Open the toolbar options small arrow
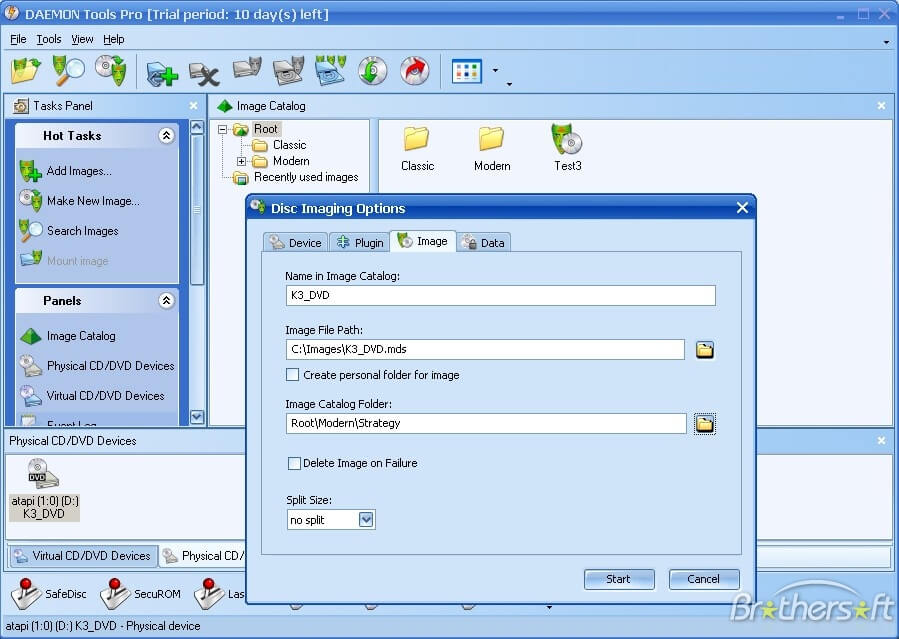This screenshot has width=899, height=639. point(509,85)
